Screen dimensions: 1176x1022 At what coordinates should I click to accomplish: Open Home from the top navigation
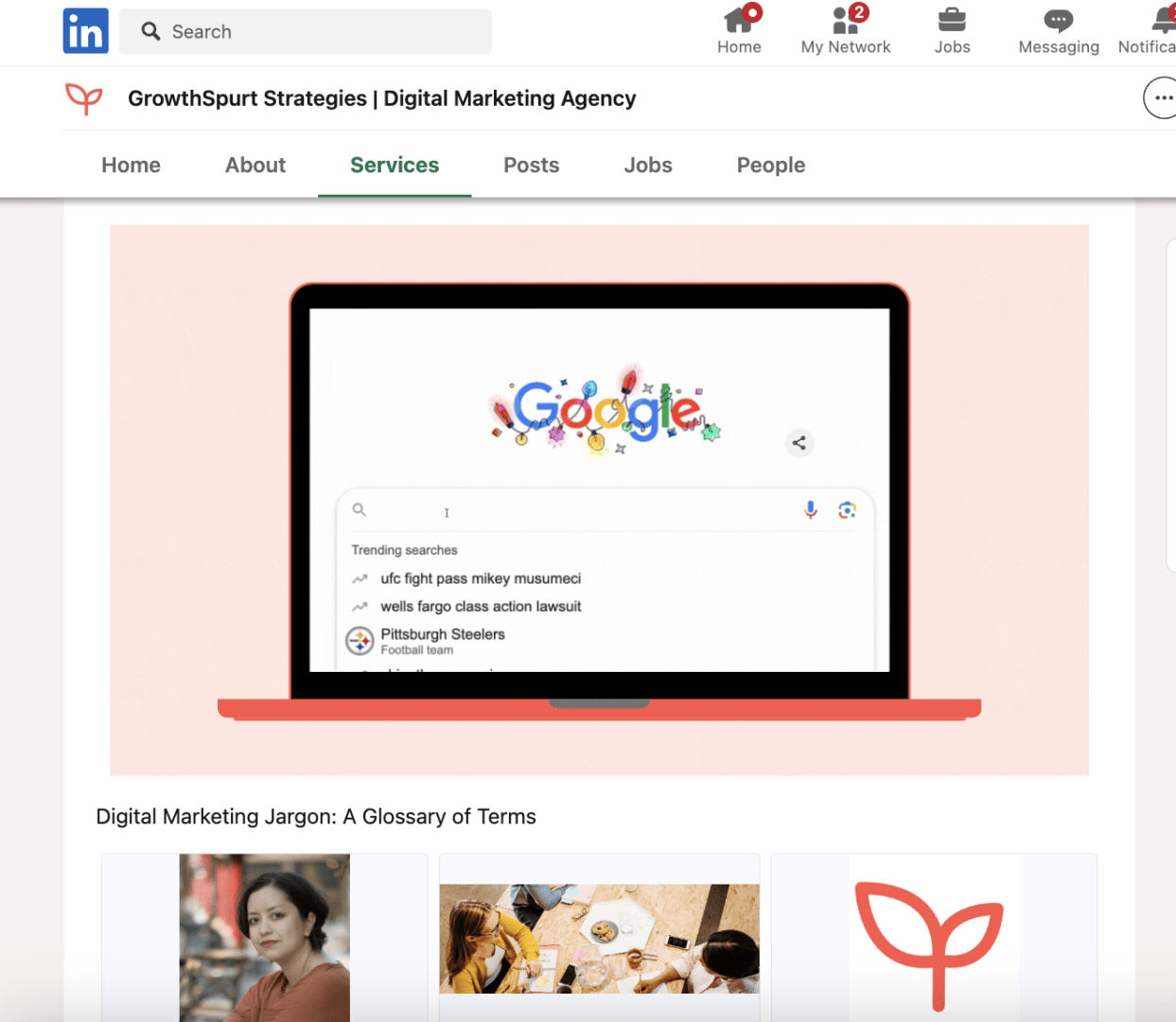click(x=739, y=30)
